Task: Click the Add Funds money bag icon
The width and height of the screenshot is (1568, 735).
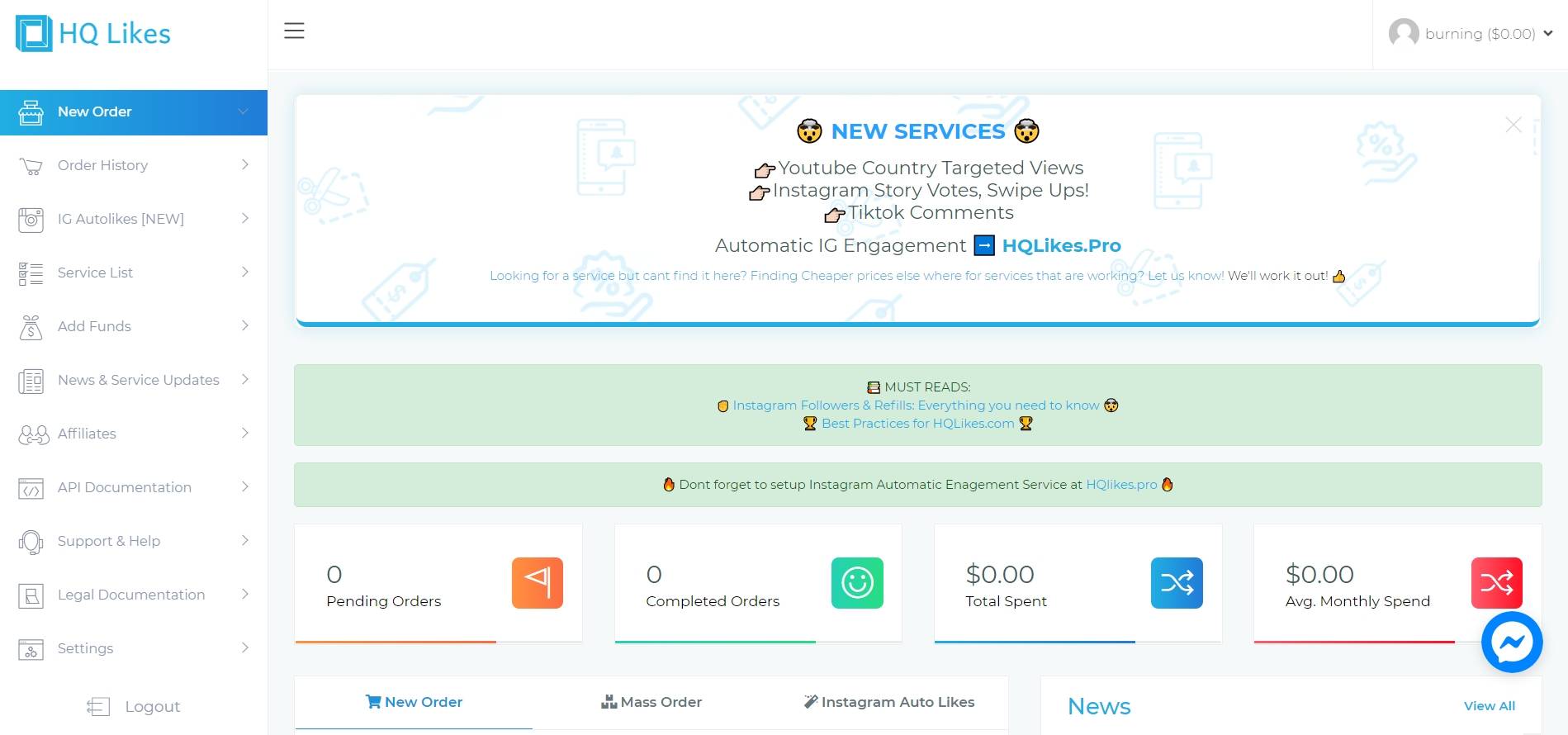Action: coord(31,327)
